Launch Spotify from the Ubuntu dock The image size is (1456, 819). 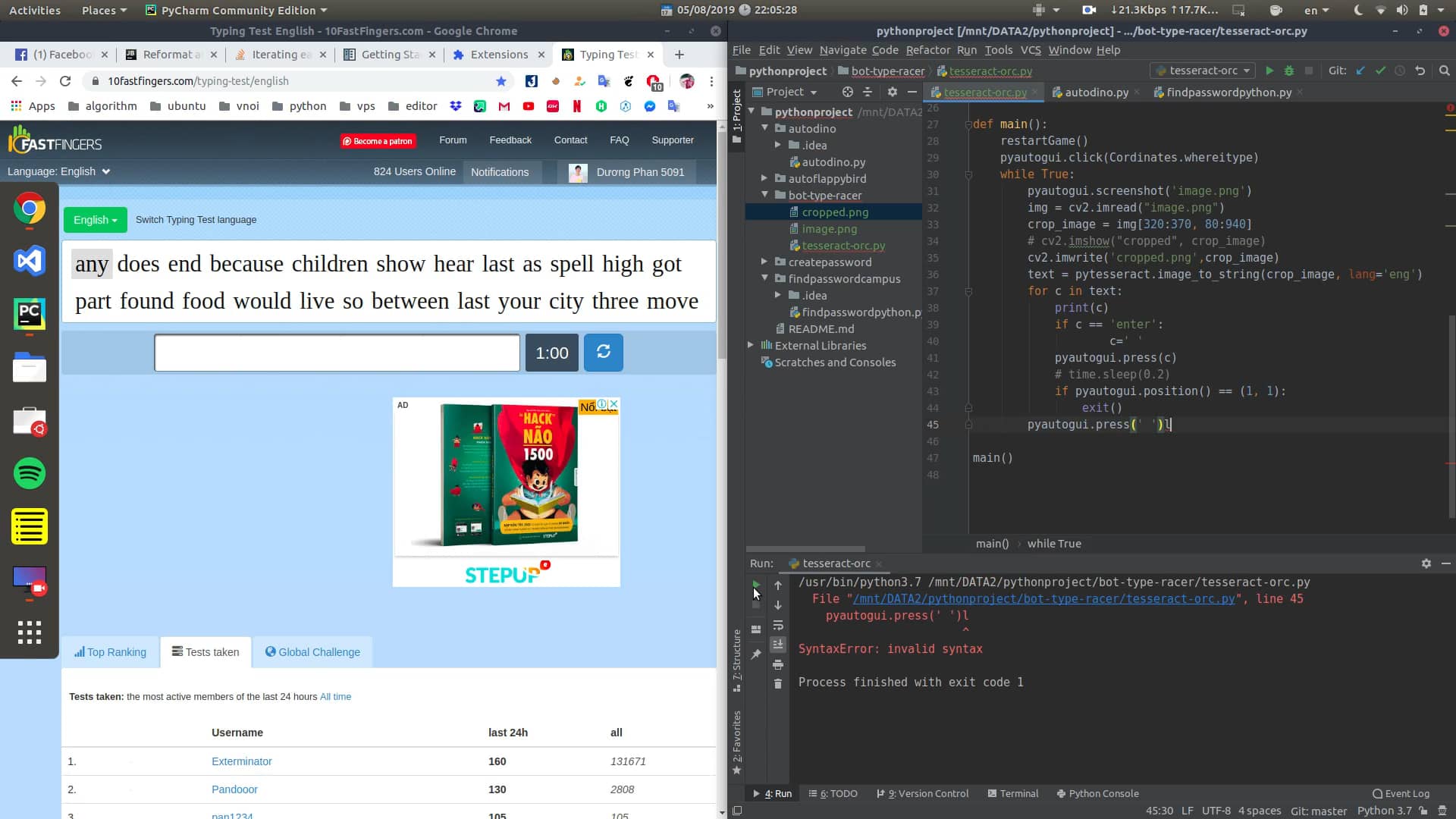pyautogui.click(x=29, y=473)
